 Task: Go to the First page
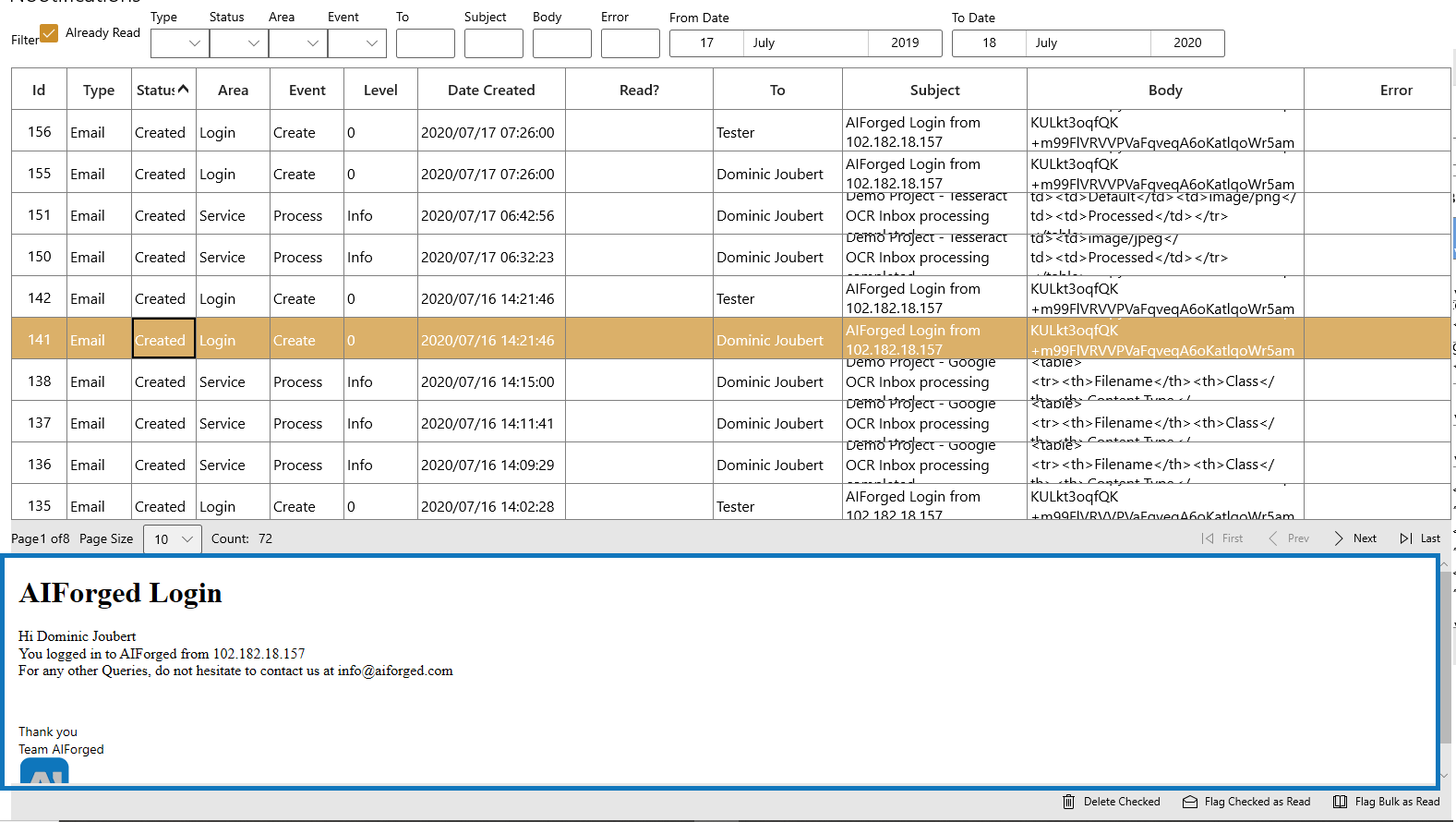coord(1222,538)
